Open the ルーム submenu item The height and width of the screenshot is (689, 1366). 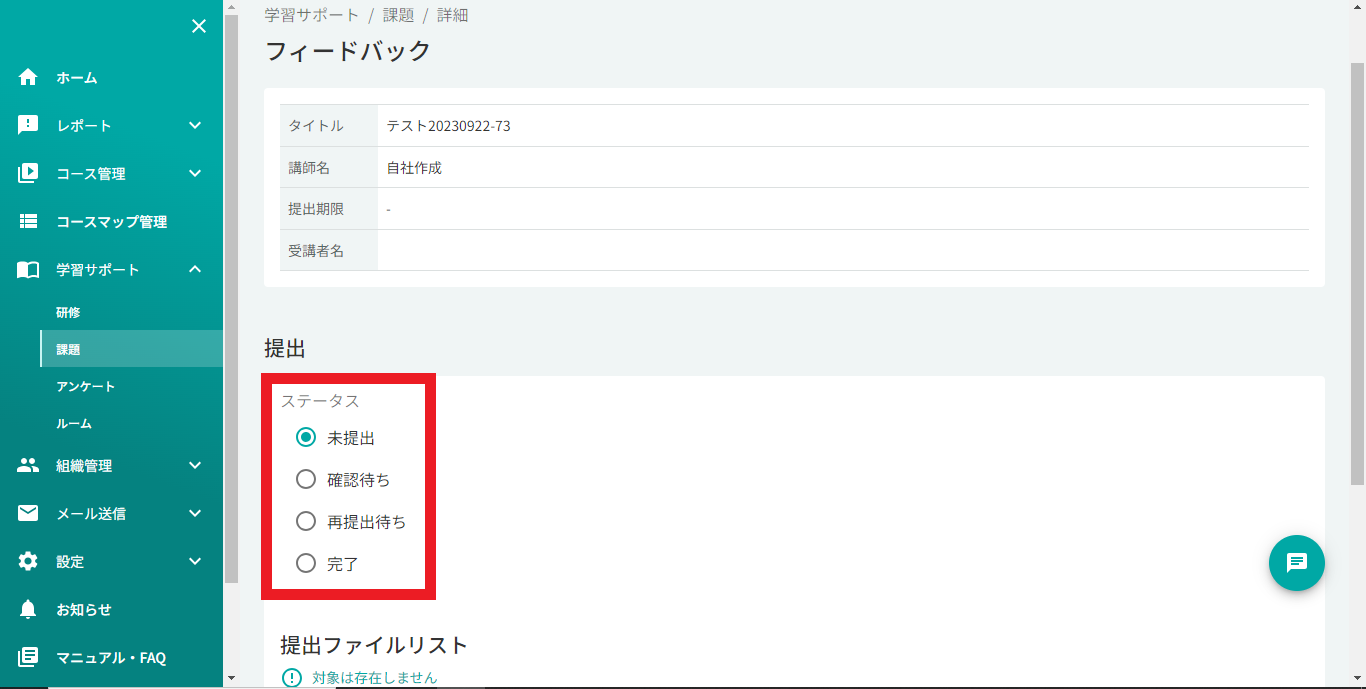tap(74, 423)
